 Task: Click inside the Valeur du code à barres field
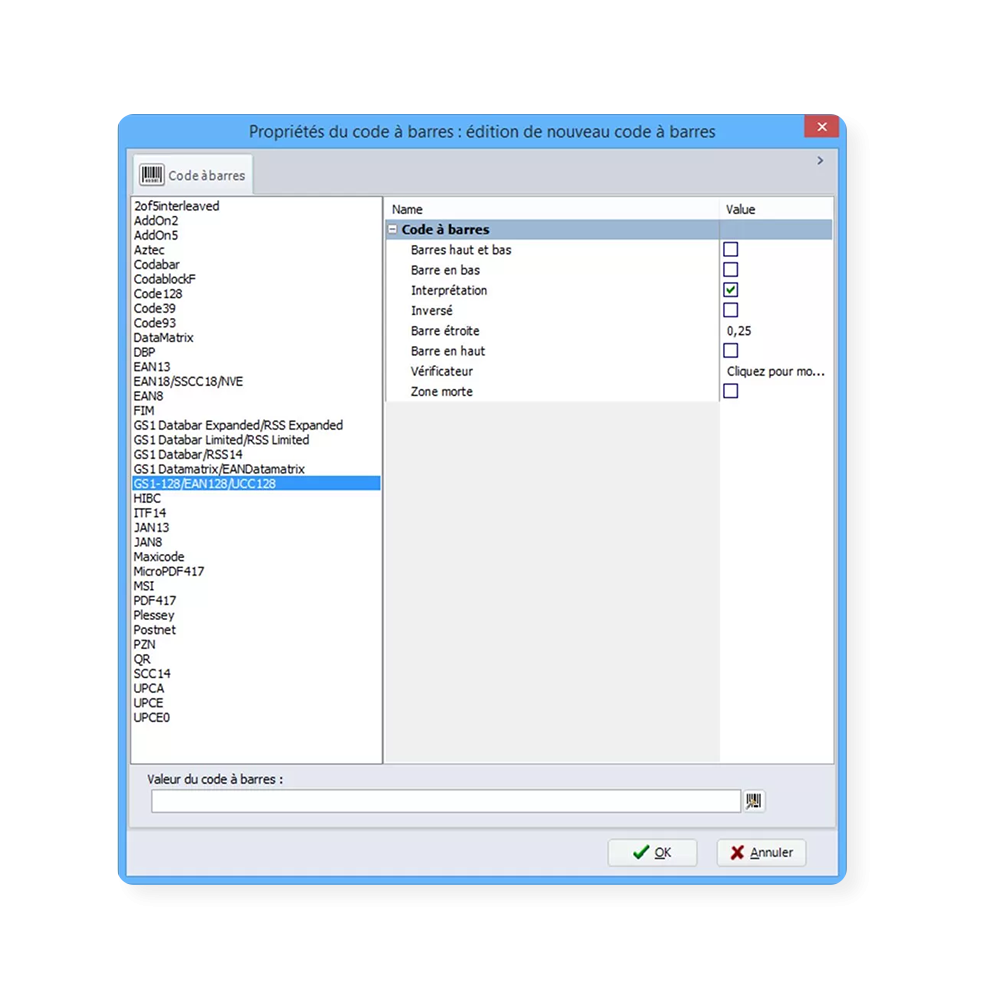point(440,800)
